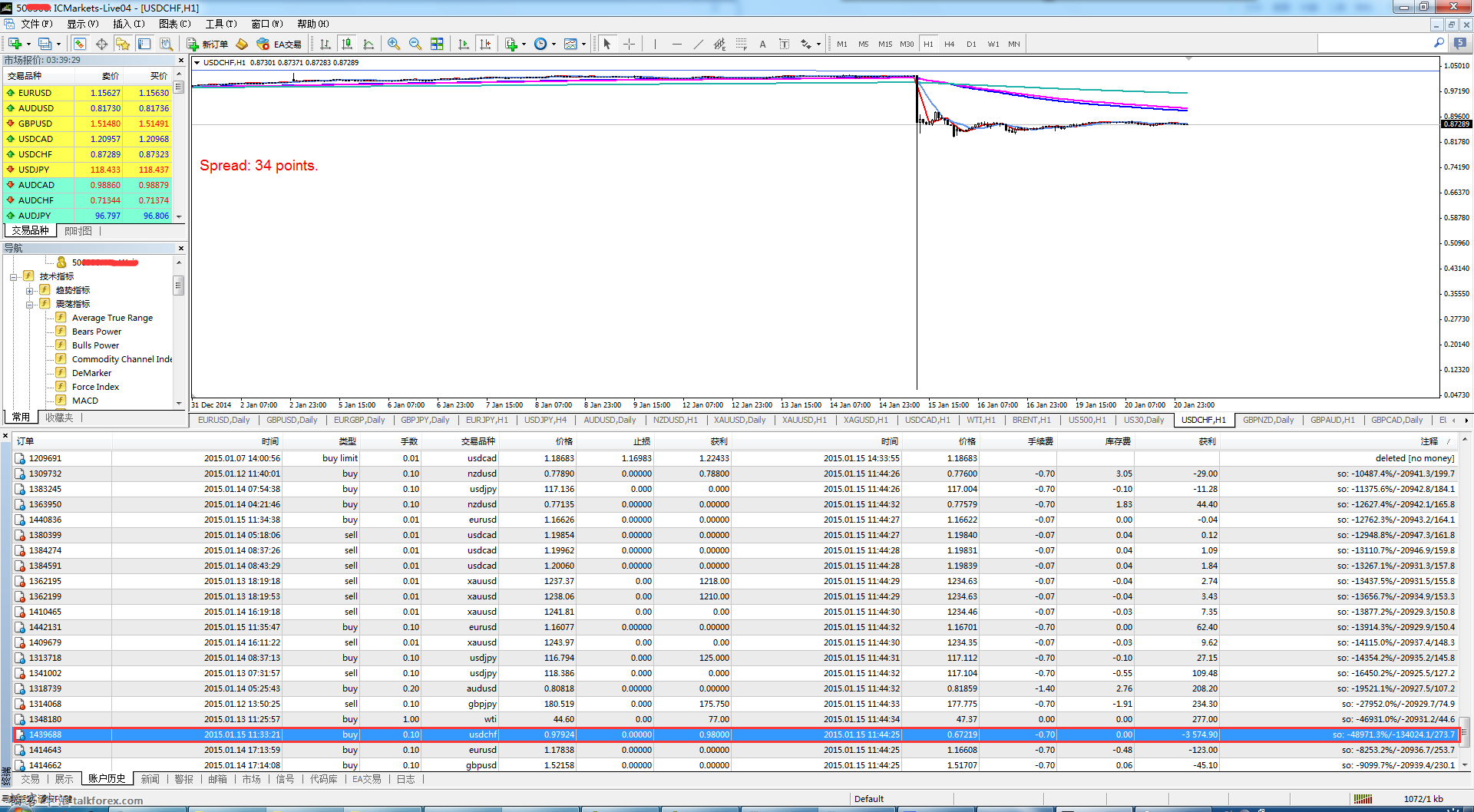
Task: Zoom out the chart
Action: click(415, 44)
